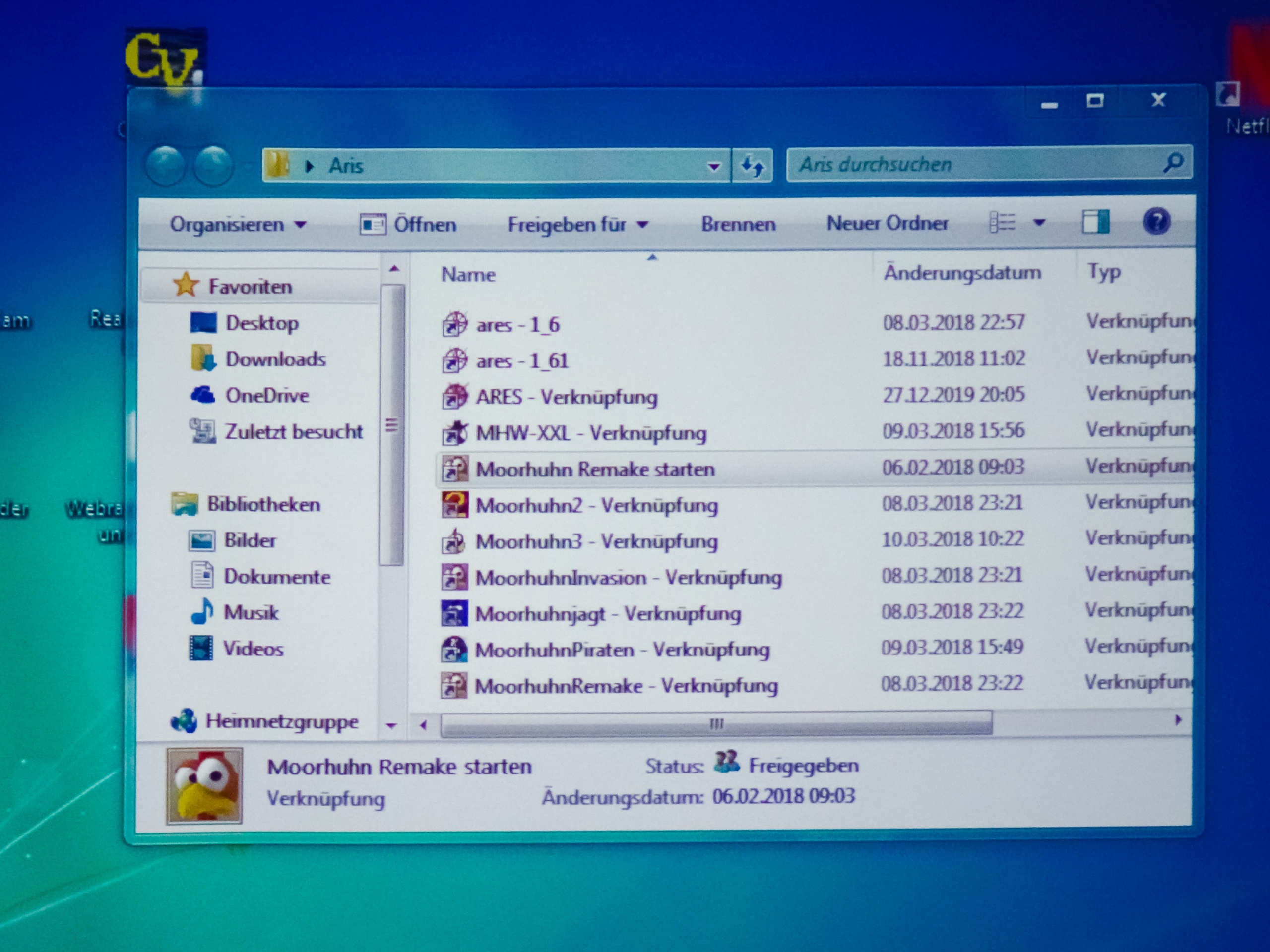Toggle the preview pane icon

tap(1095, 222)
